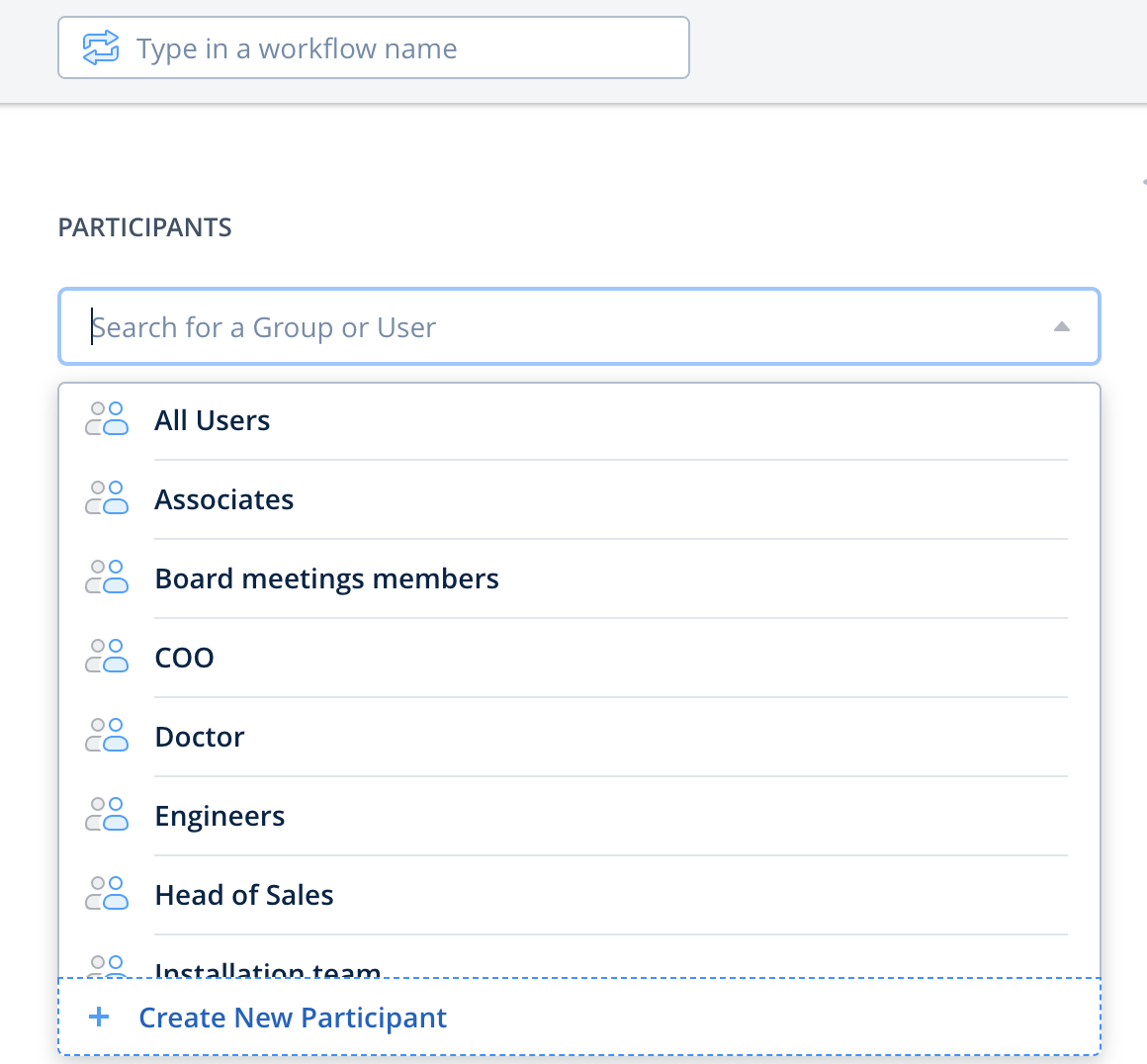1147x1064 pixels.
Task: Click the group icon beside Doctor
Action: pyautogui.click(x=107, y=736)
